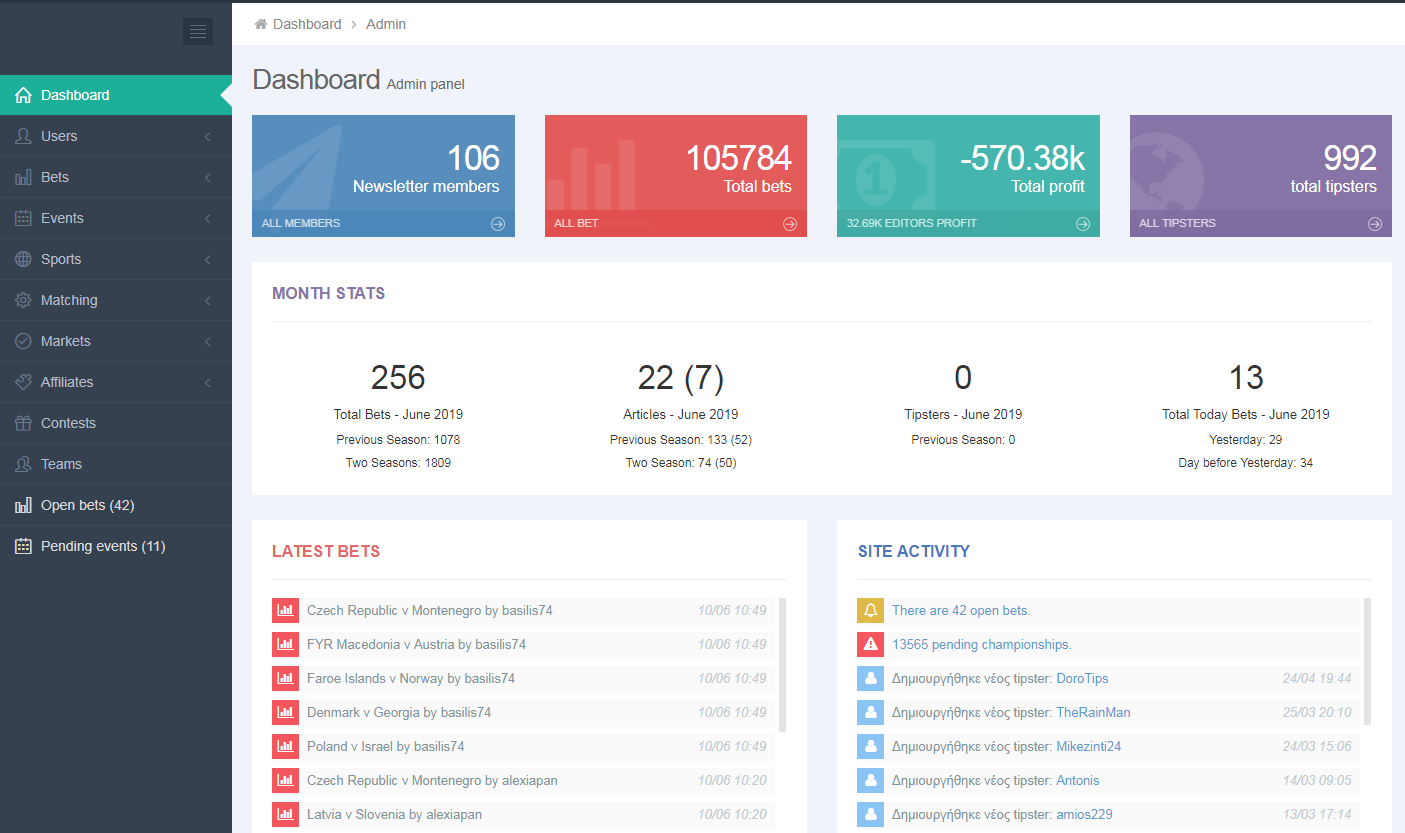Click the Latest Bets list scrollbar
The image size is (1405, 833).
(782, 665)
